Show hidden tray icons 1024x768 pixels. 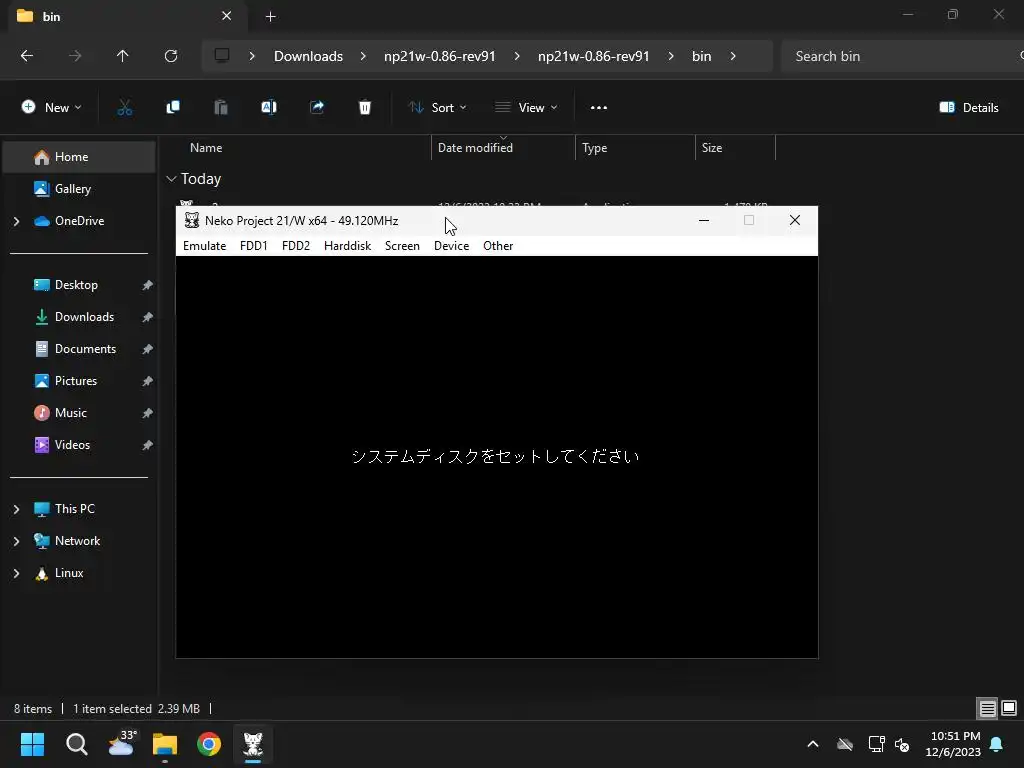pos(813,744)
